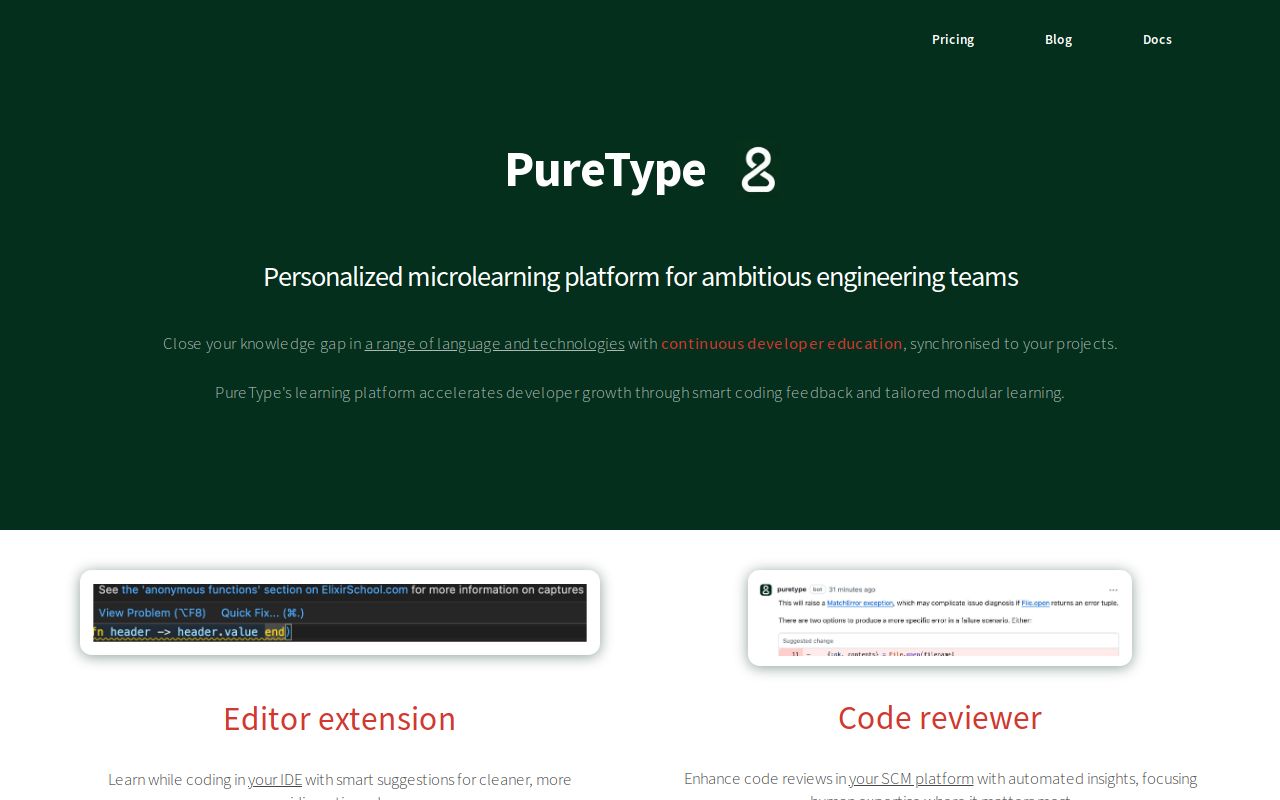This screenshot has width=1280, height=800.
Task: Click the editor extension screenshot thumbnail
Action: pos(339,611)
